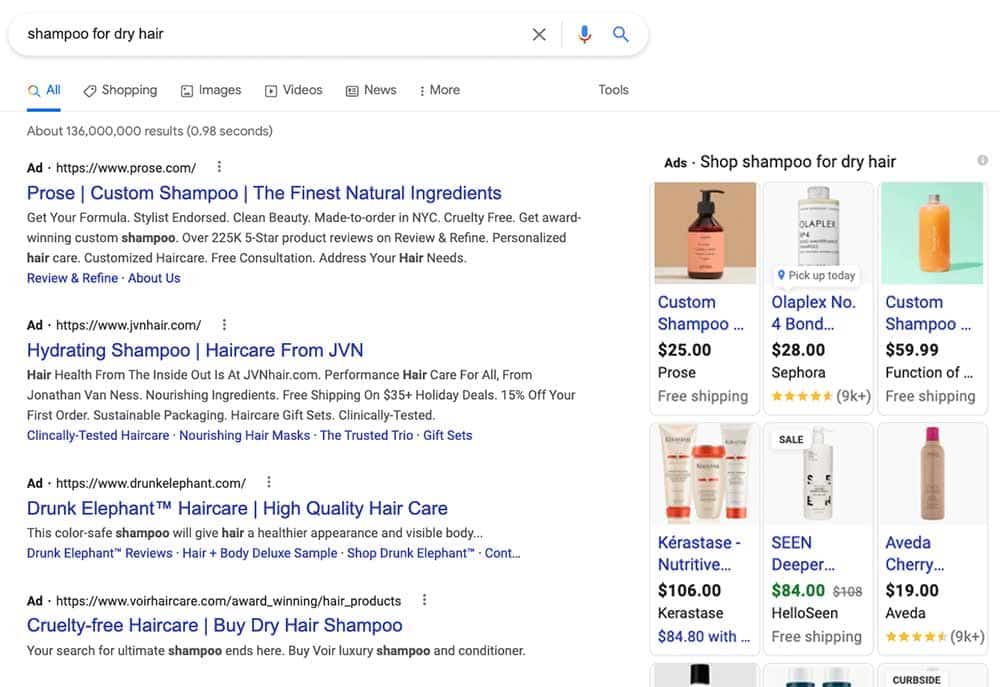Click the SALE badge on SEEN product
The width and height of the screenshot is (1000, 687).
791,440
